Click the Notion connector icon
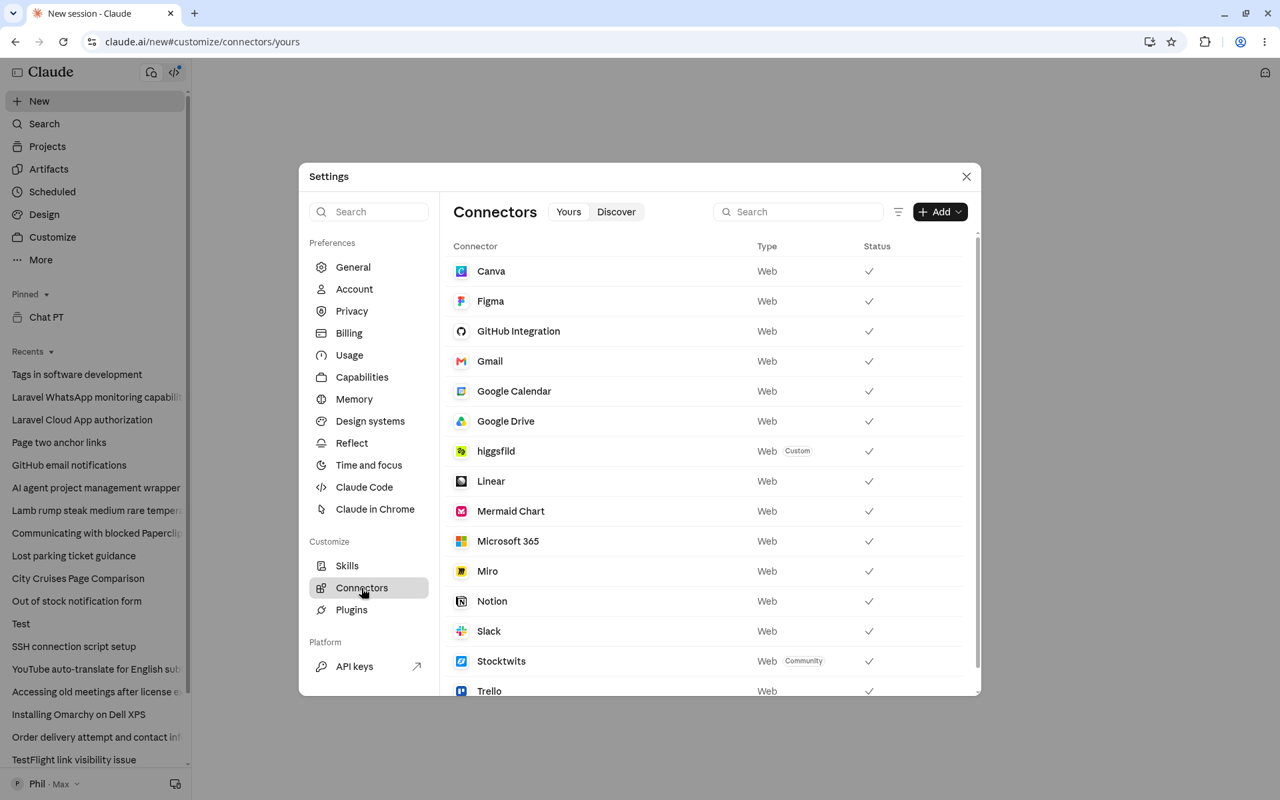The height and width of the screenshot is (800, 1280). pos(461,601)
